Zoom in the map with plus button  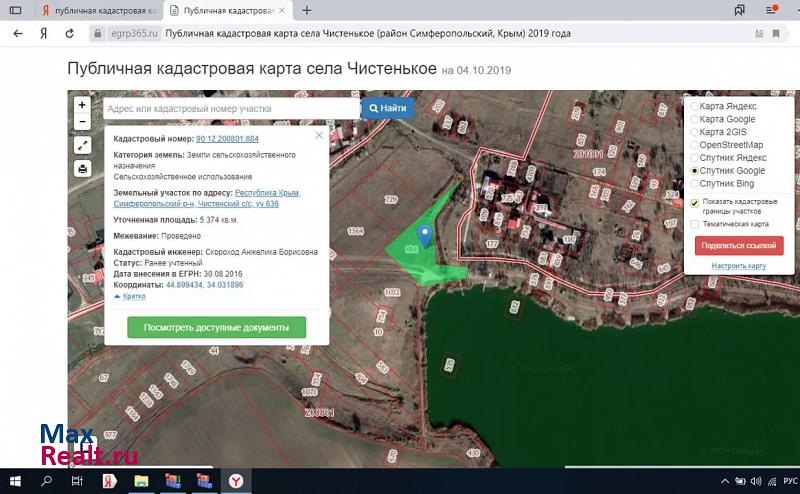point(82,105)
